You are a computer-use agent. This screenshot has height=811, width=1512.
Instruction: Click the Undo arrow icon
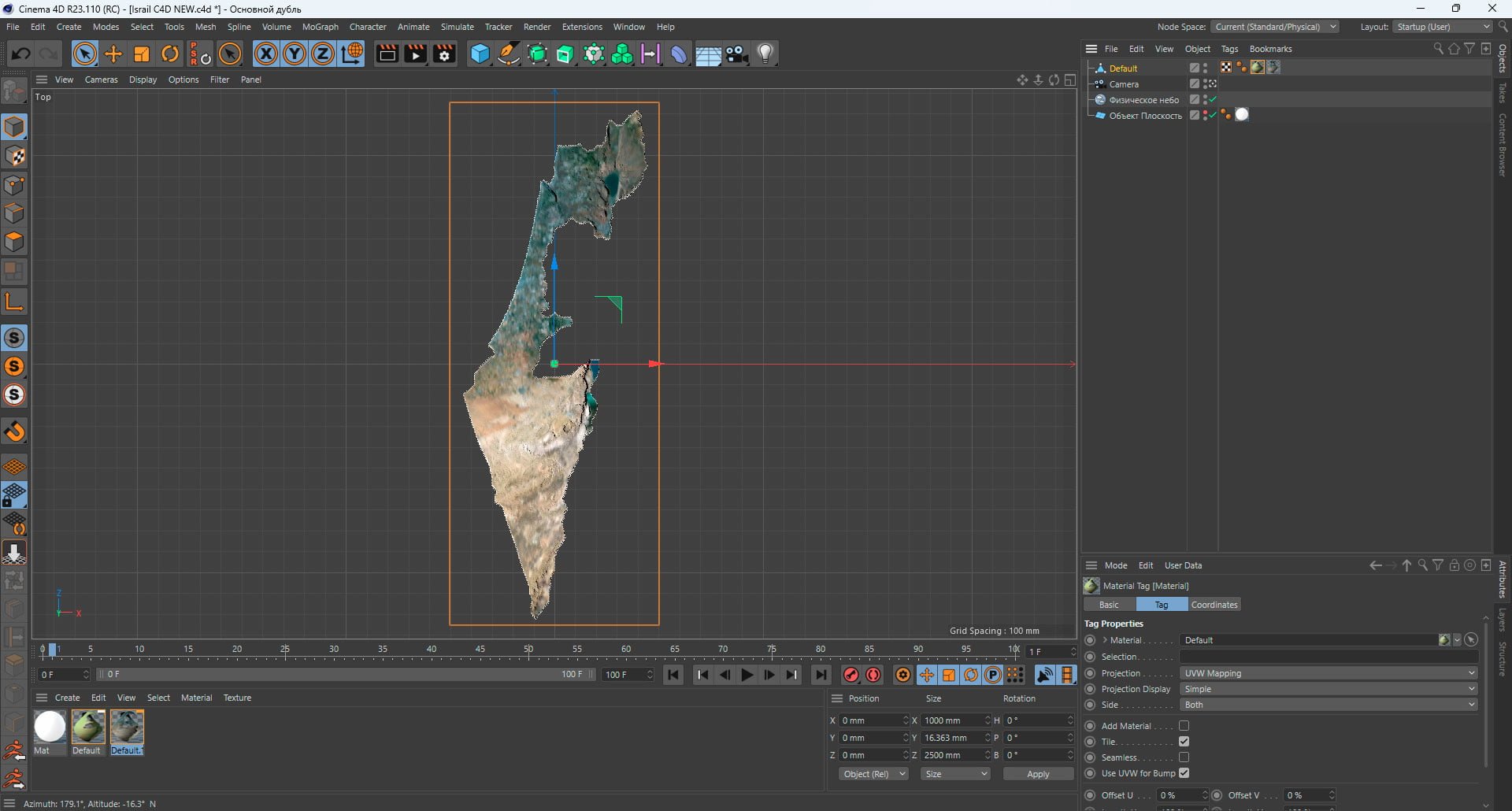click(x=20, y=54)
